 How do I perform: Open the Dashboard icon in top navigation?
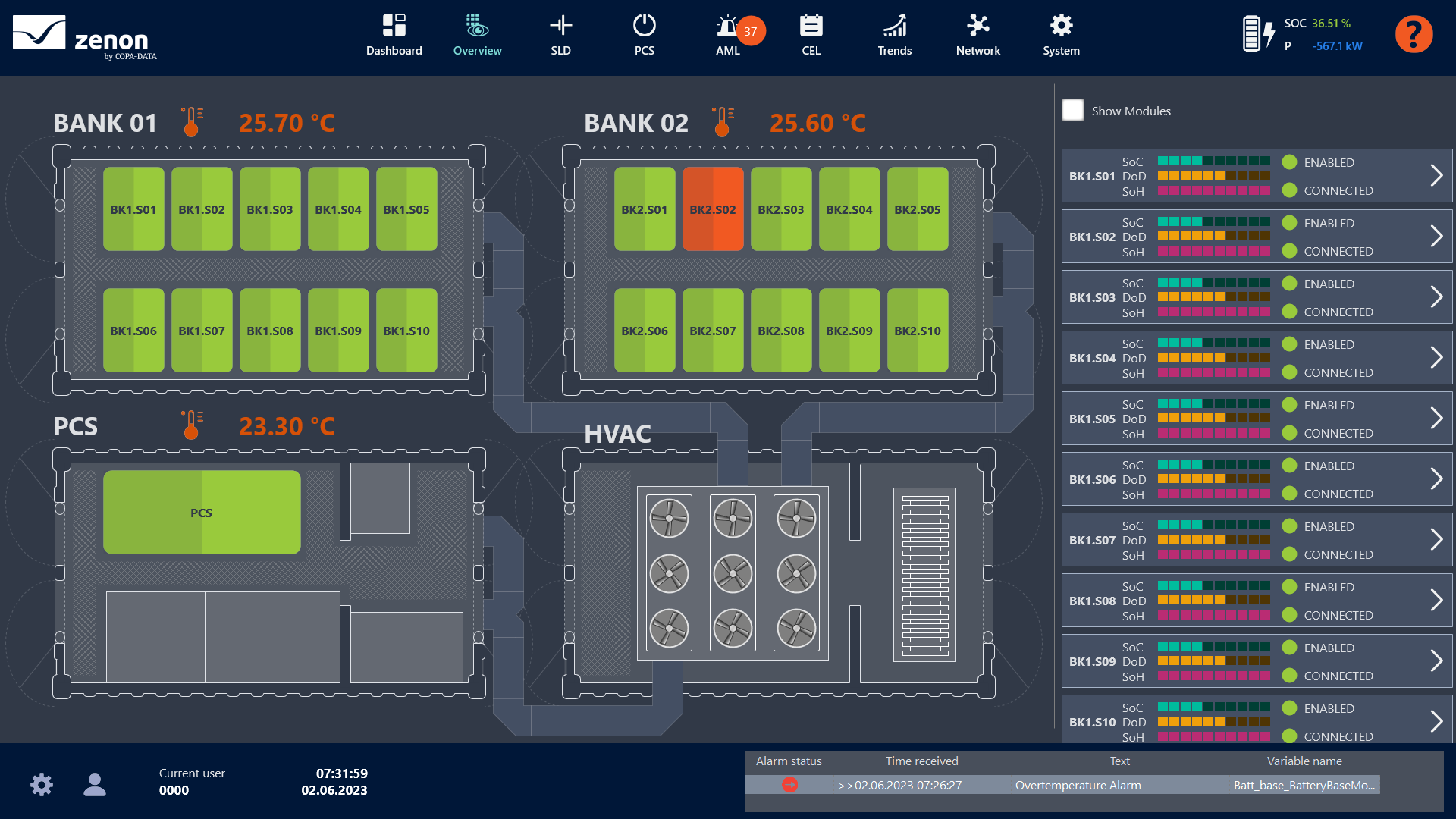(394, 34)
